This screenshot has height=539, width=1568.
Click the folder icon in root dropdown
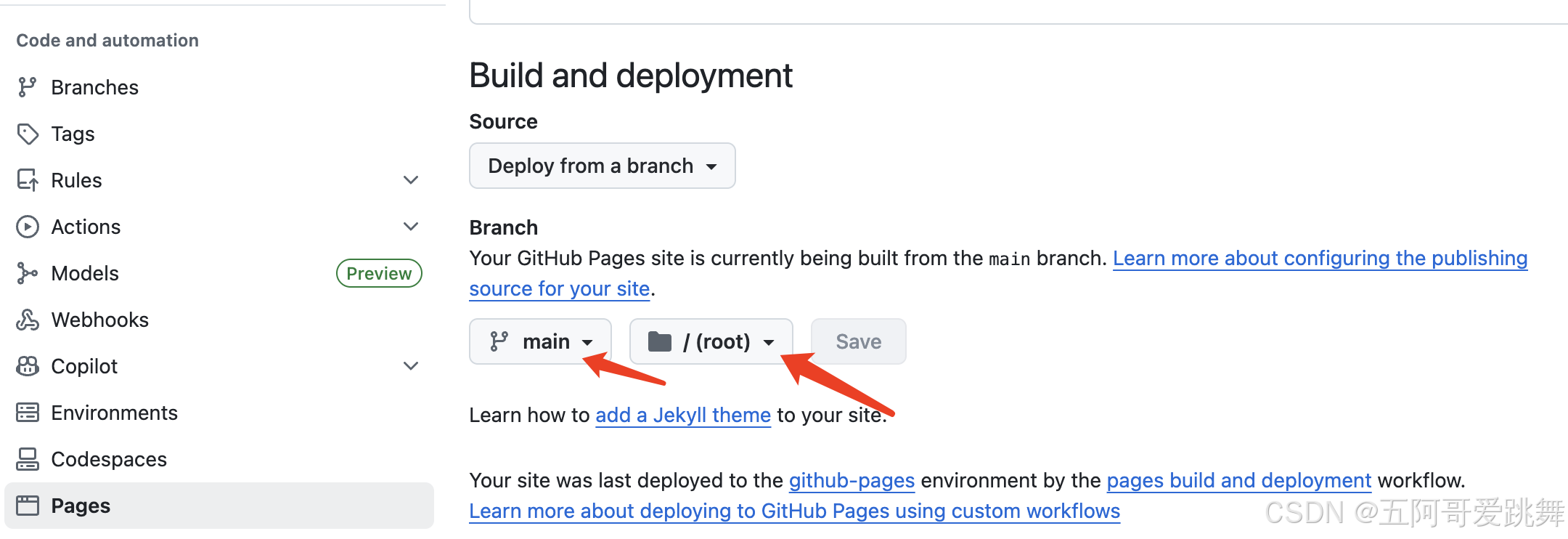659,341
